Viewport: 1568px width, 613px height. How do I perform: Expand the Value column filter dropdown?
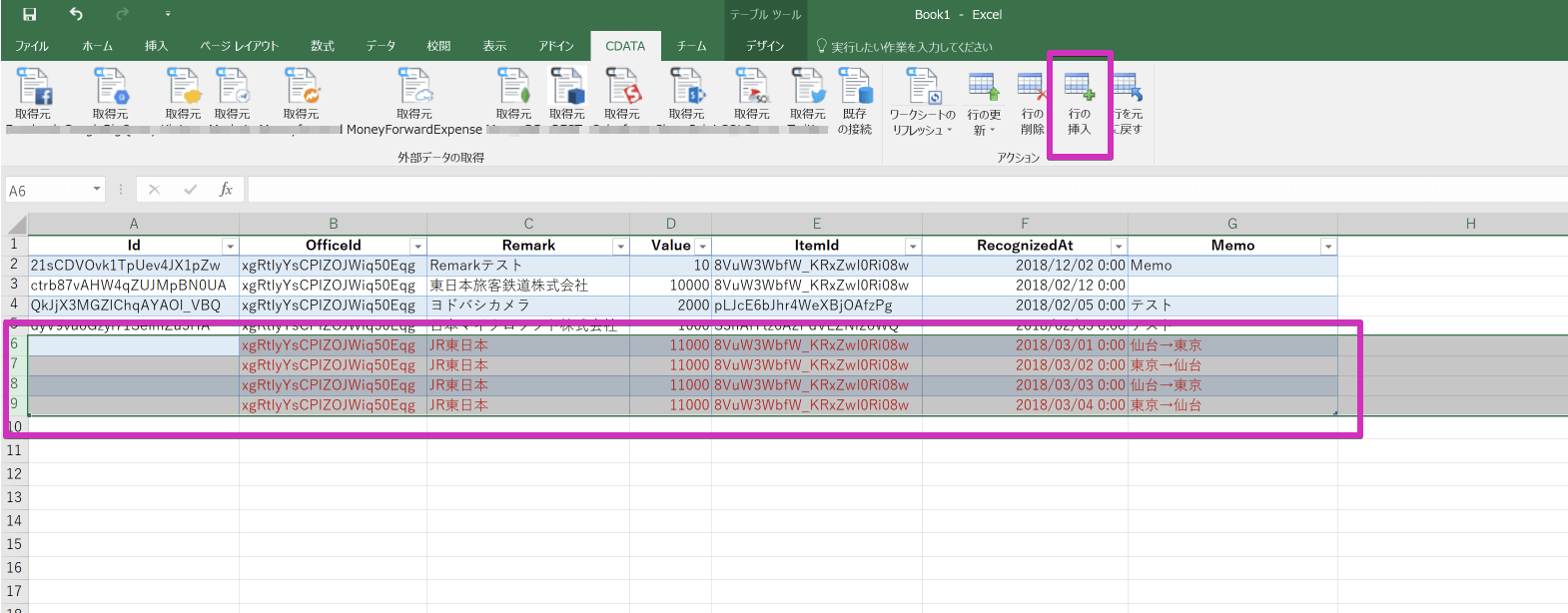pyautogui.click(x=702, y=247)
